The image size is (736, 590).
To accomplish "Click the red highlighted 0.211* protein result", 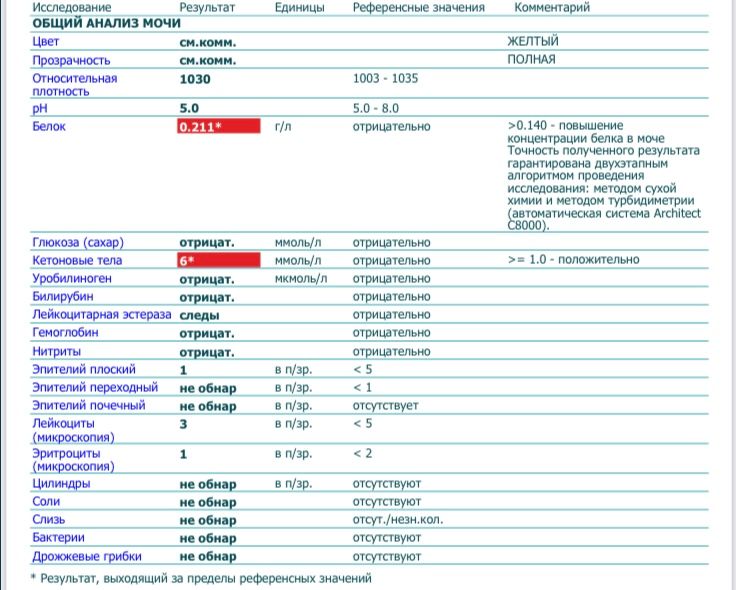I will click(218, 127).
